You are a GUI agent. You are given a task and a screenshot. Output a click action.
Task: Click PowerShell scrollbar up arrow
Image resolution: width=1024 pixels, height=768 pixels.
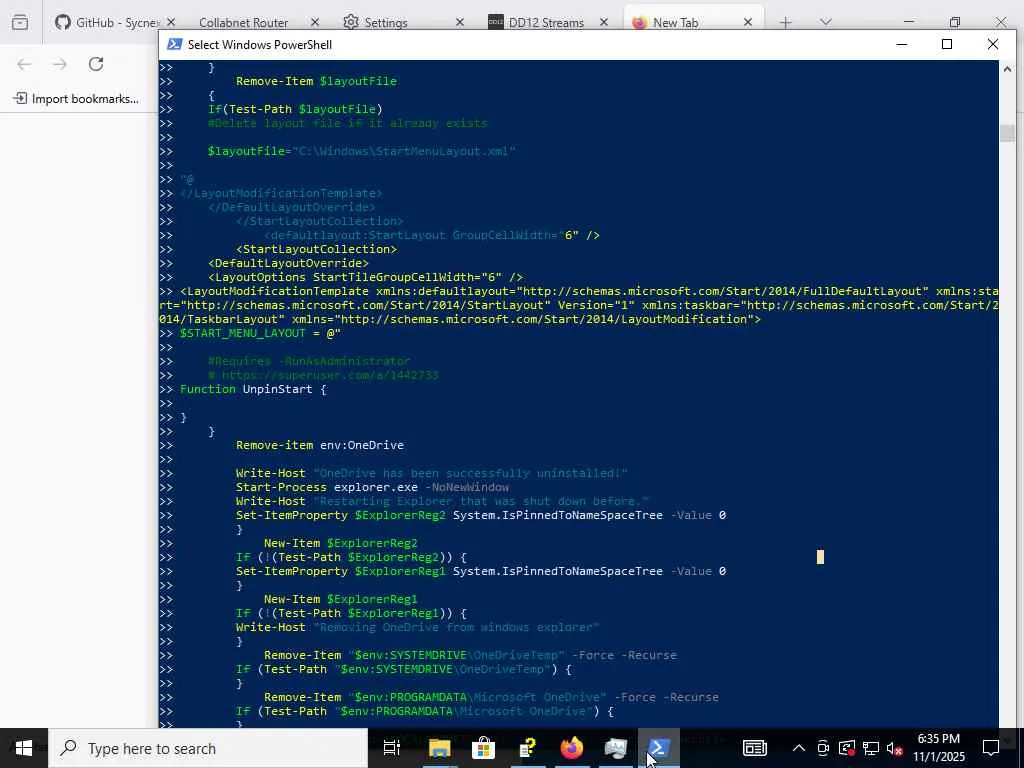click(1007, 68)
